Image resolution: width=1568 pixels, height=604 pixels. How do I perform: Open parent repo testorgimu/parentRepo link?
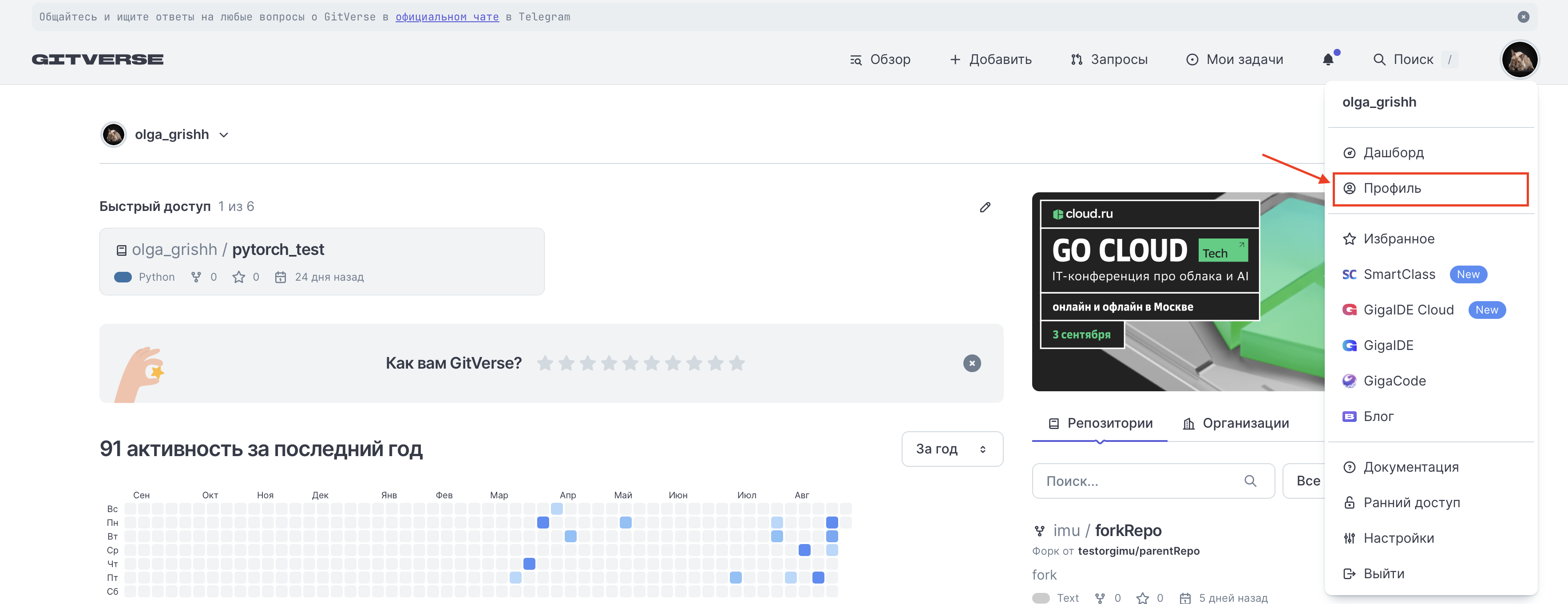(1138, 550)
